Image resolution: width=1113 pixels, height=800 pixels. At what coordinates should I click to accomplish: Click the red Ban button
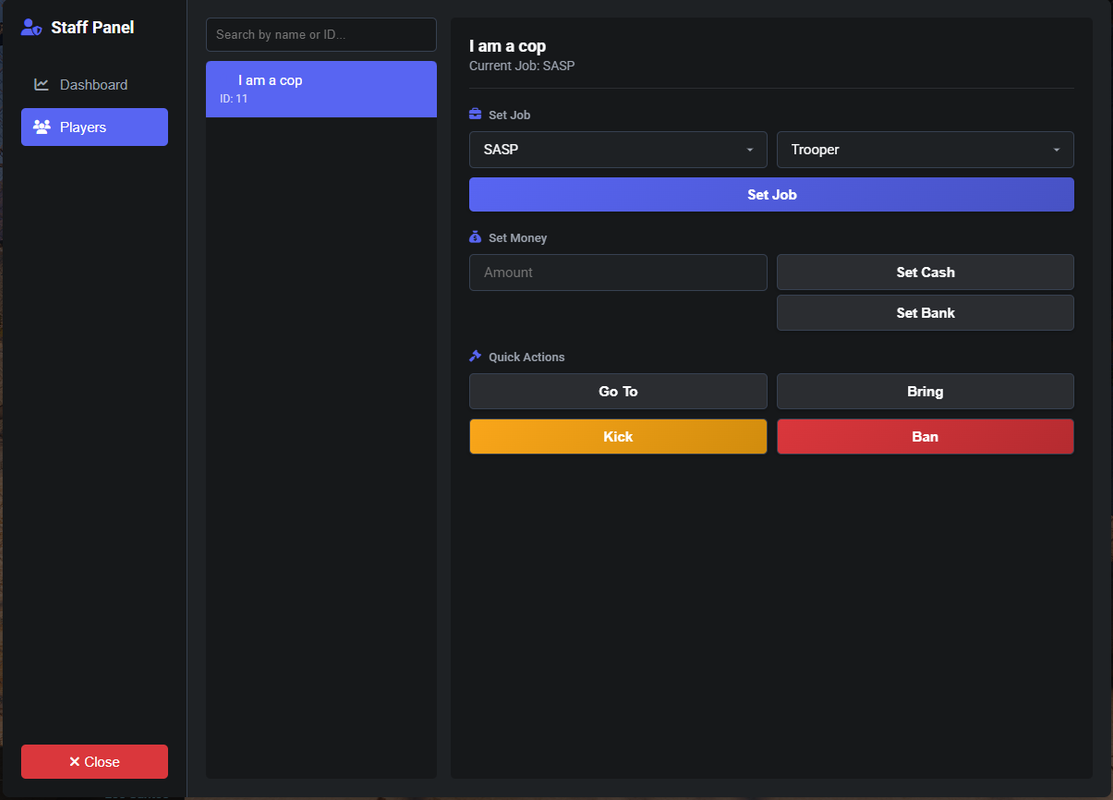925,437
